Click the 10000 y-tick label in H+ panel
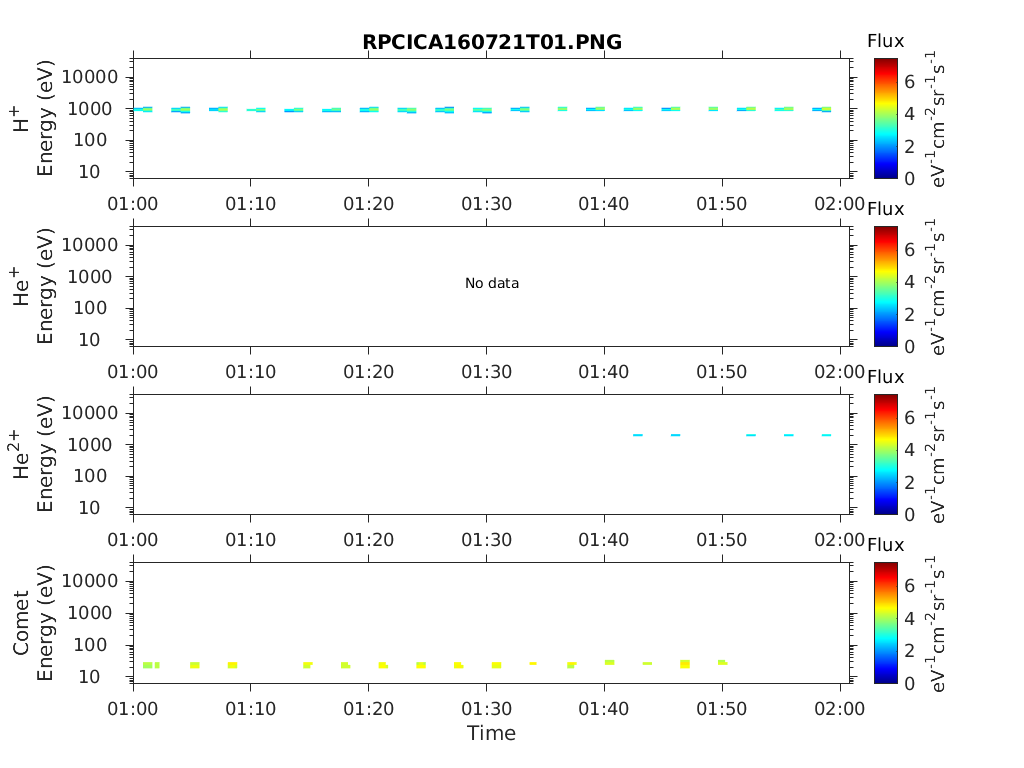This screenshot has width=1024, height=768. [x=90, y=77]
